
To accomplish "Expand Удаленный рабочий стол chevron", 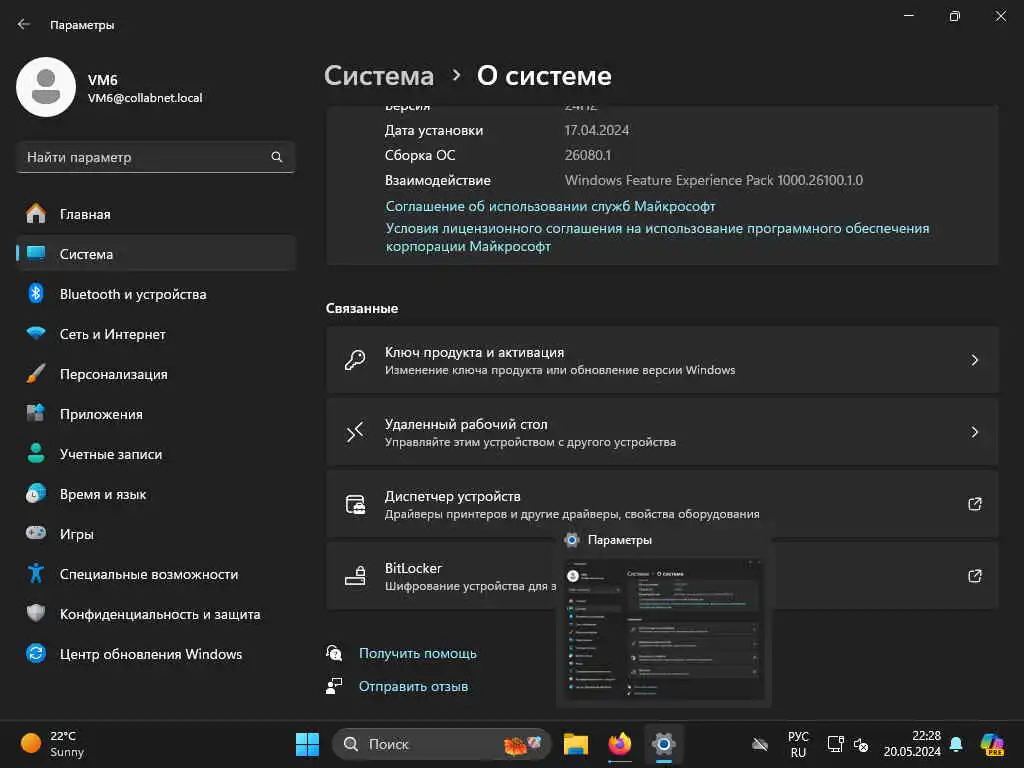I will click(974, 432).
